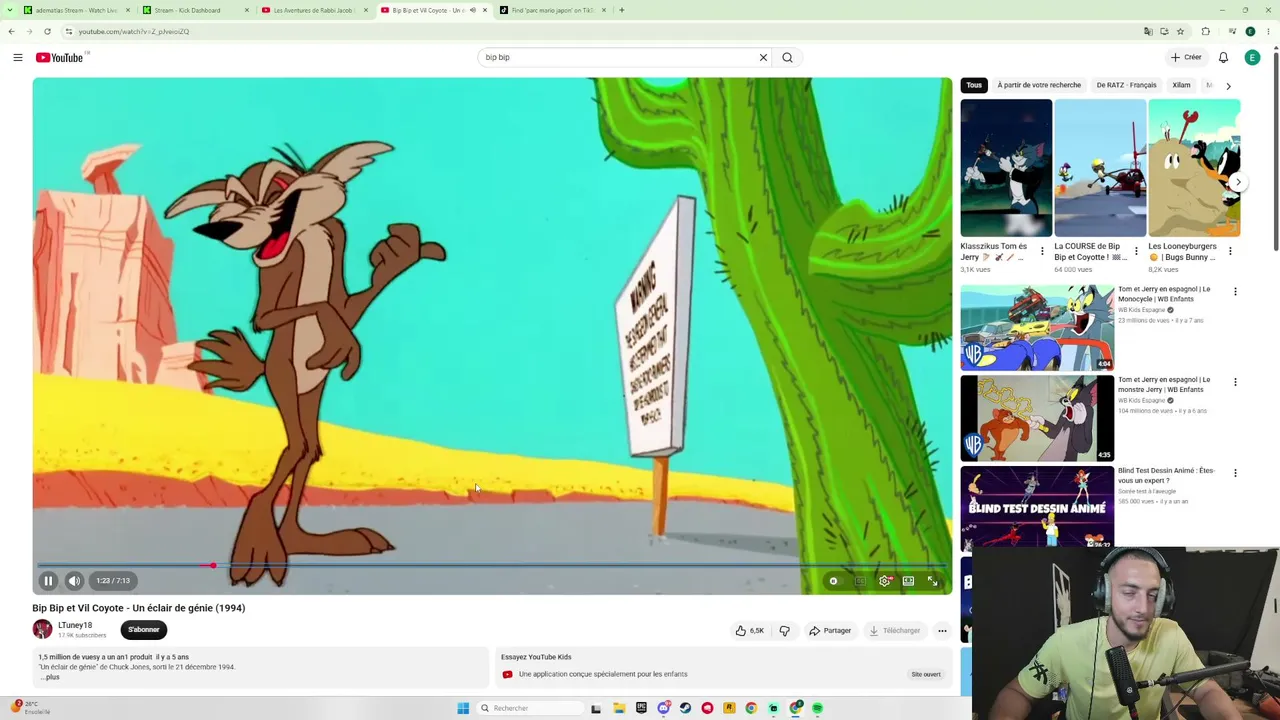The image size is (1280, 720).
Task: Bookmark this page with the star
Action: 1180,31
